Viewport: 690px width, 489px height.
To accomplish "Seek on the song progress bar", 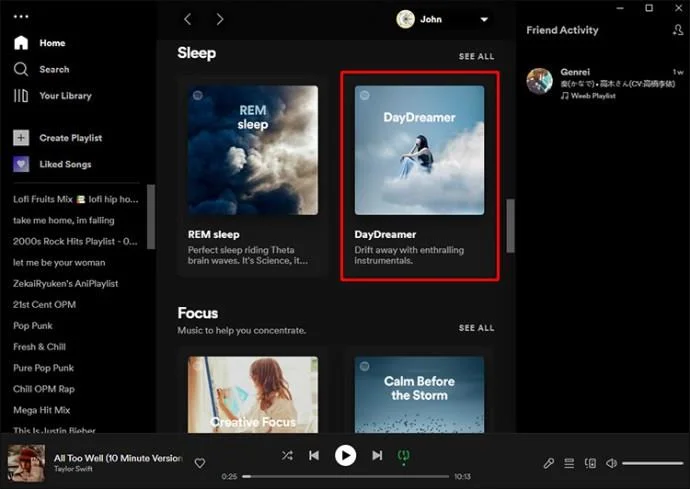I will click(x=345, y=476).
